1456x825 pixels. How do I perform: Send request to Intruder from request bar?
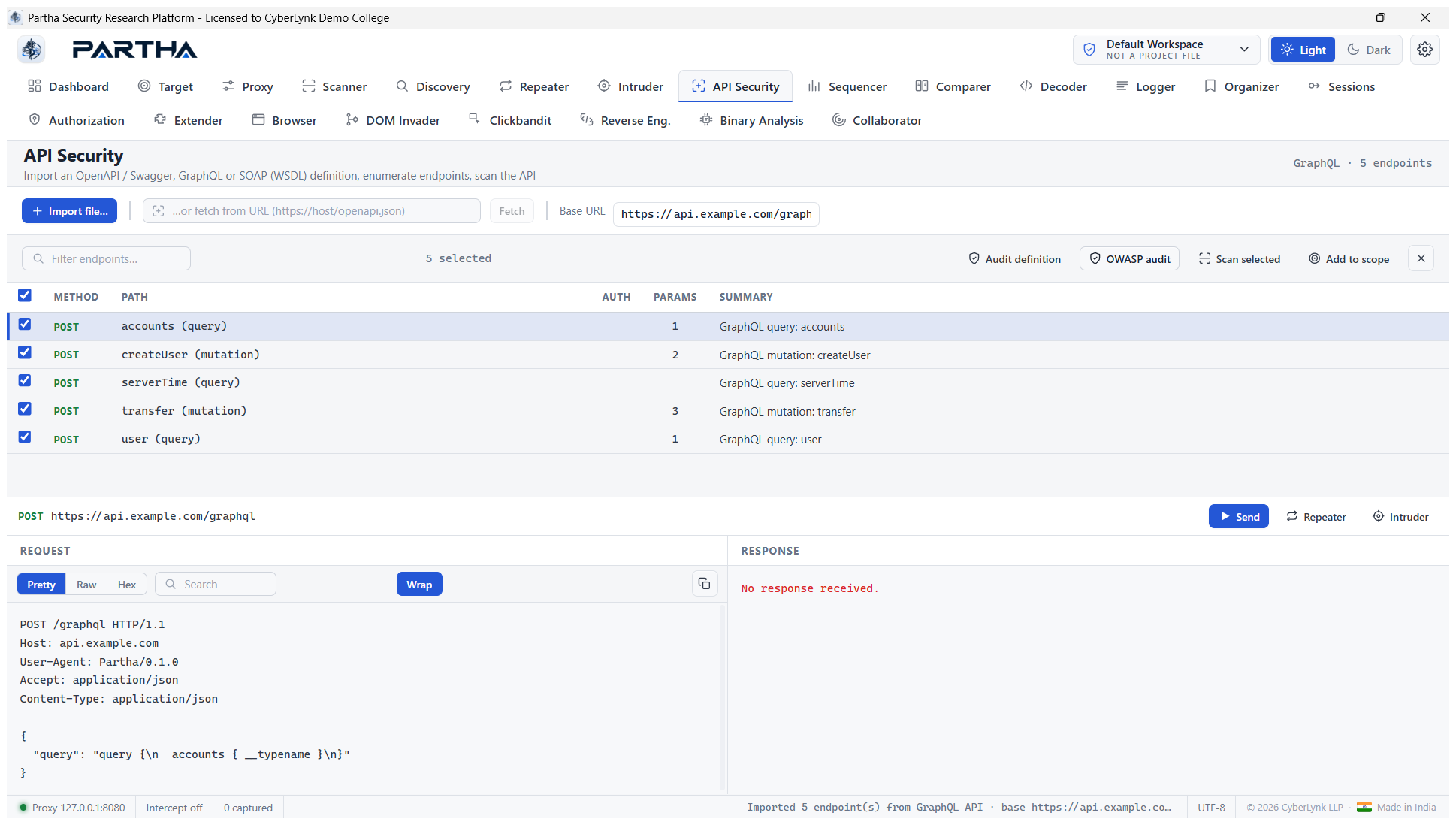click(x=1400, y=516)
